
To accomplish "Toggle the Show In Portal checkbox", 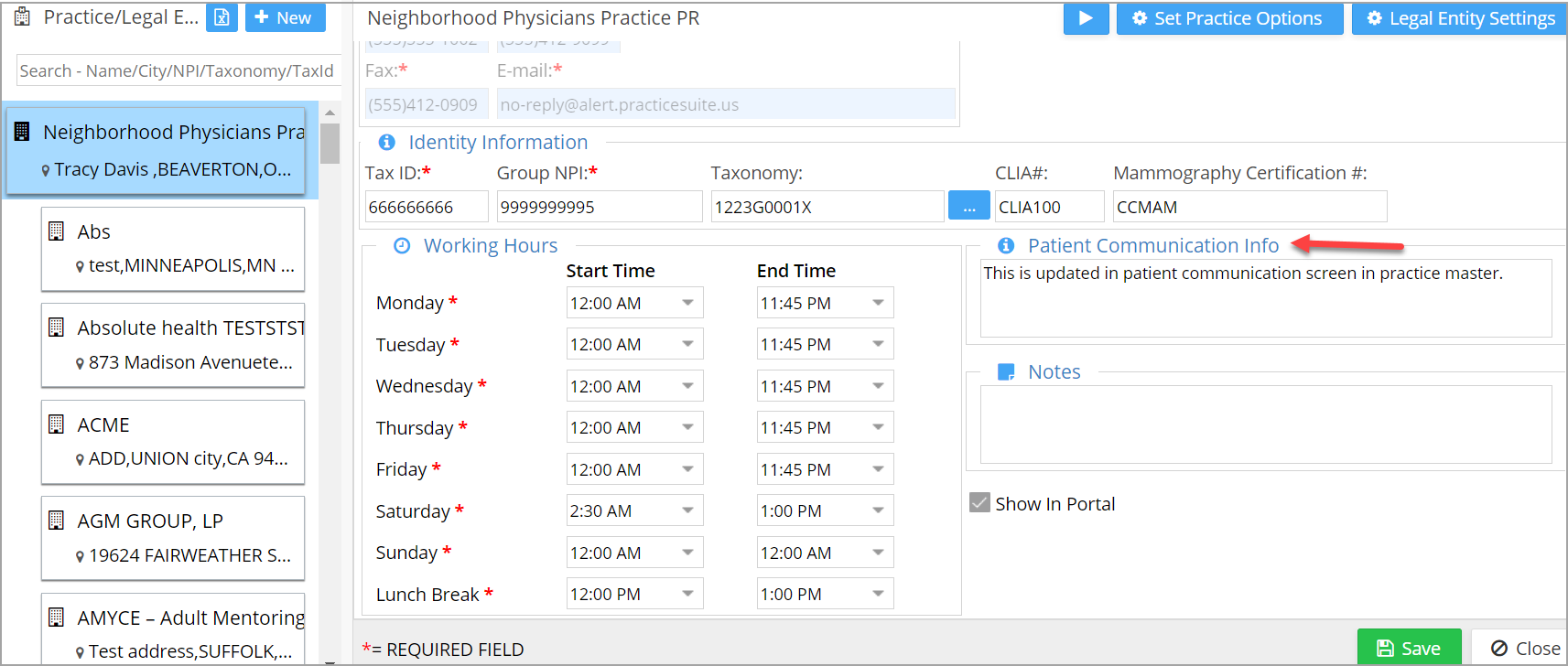I will coord(979,503).
